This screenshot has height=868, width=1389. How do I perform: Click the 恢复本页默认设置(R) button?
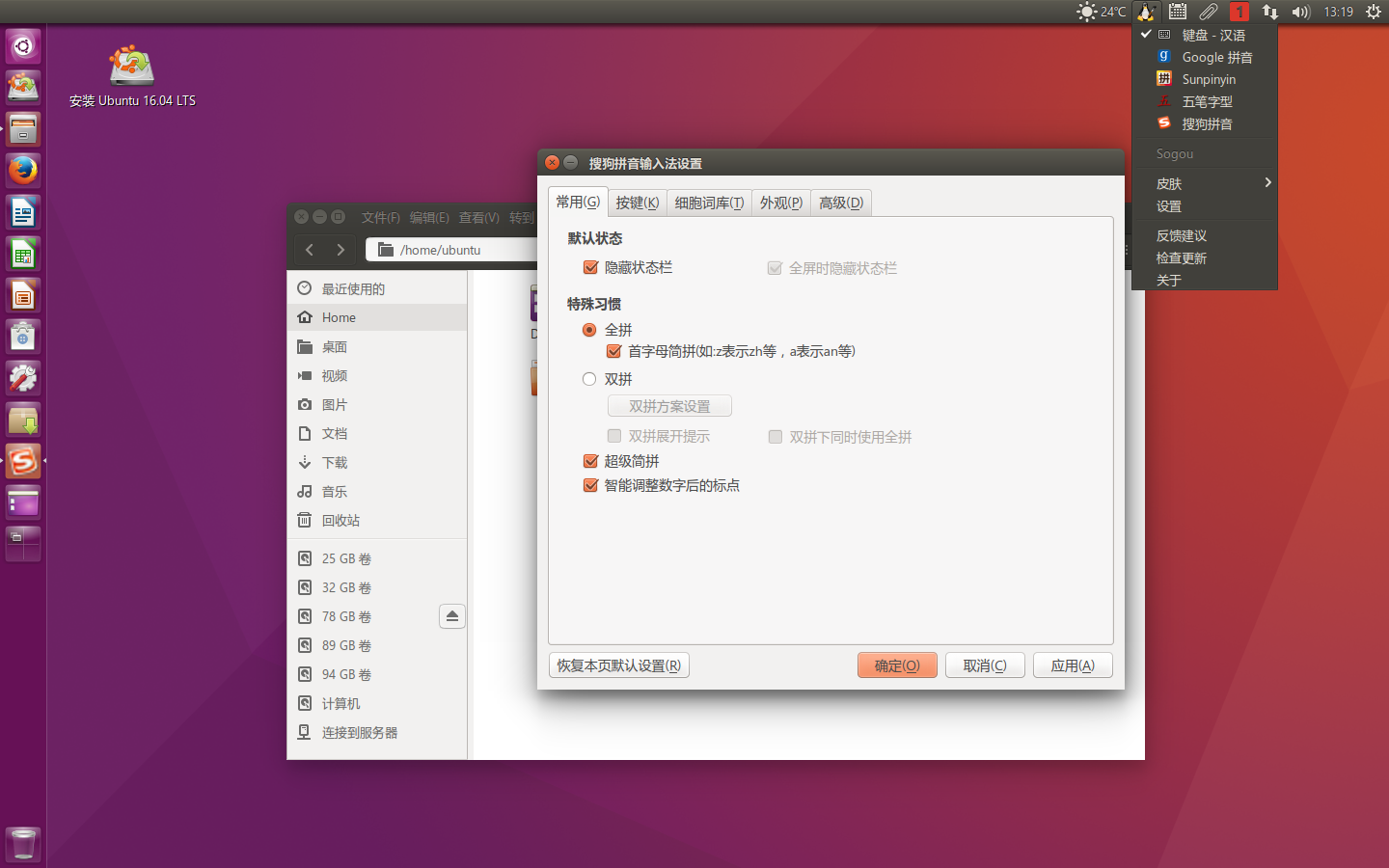619,665
